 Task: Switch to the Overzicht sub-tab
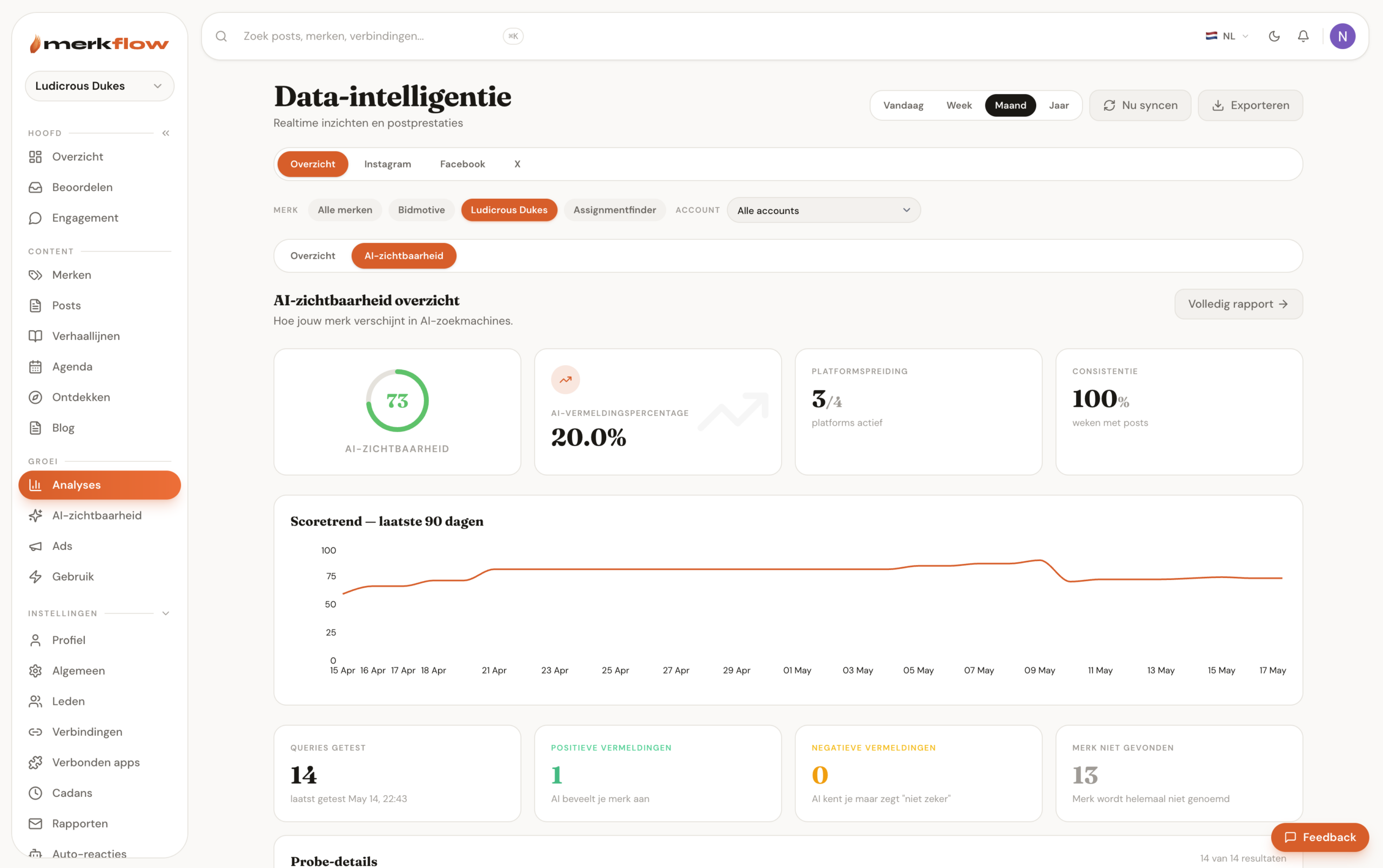pyautogui.click(x=313, y=256)
